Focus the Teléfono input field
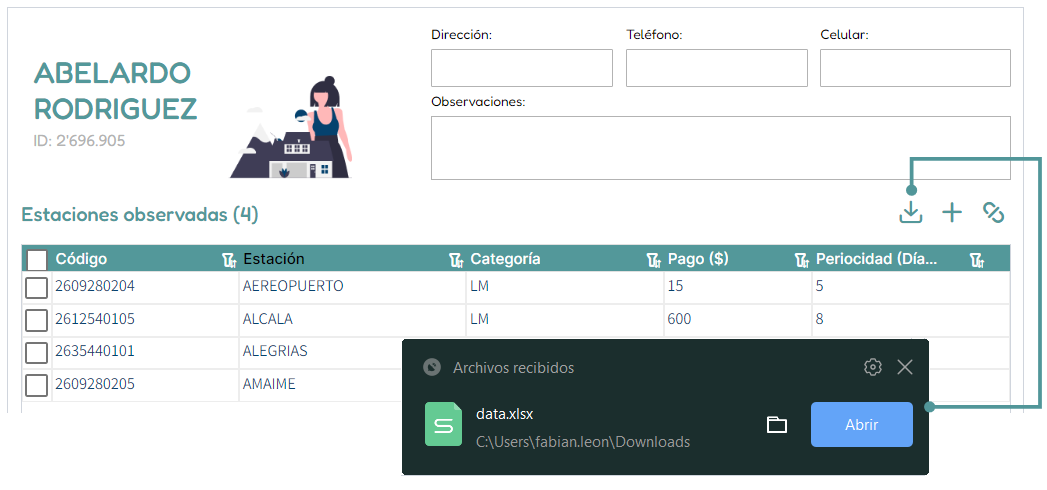The width and height of the screenshot is (1047, 490). tap(716, 68)
